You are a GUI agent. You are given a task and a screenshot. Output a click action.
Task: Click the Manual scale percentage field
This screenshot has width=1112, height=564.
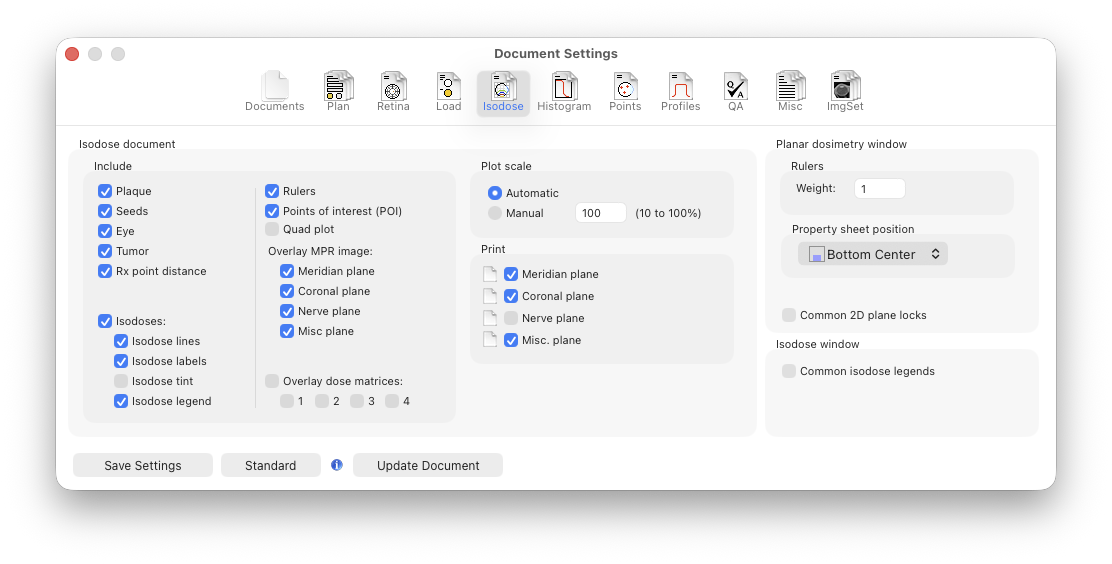coord(600,213)
